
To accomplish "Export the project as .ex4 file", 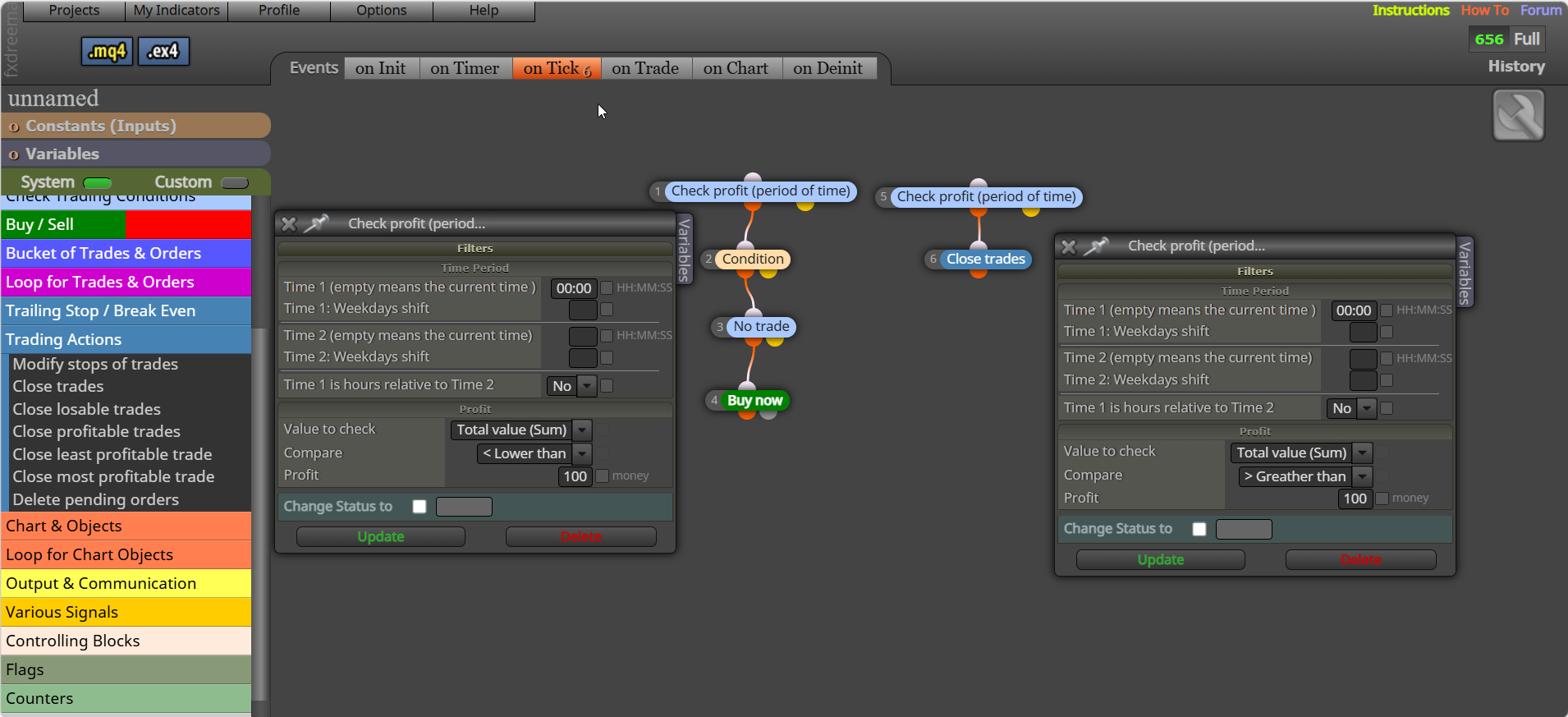I will click(x=163, y=52).
